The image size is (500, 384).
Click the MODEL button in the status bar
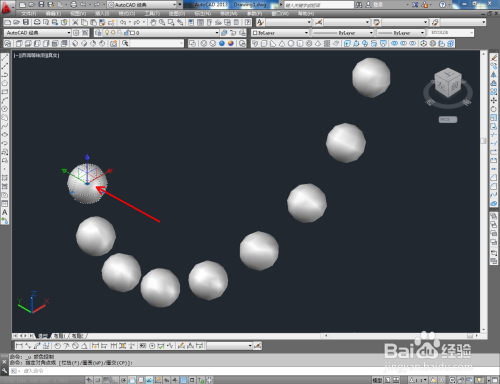(377, 380)
